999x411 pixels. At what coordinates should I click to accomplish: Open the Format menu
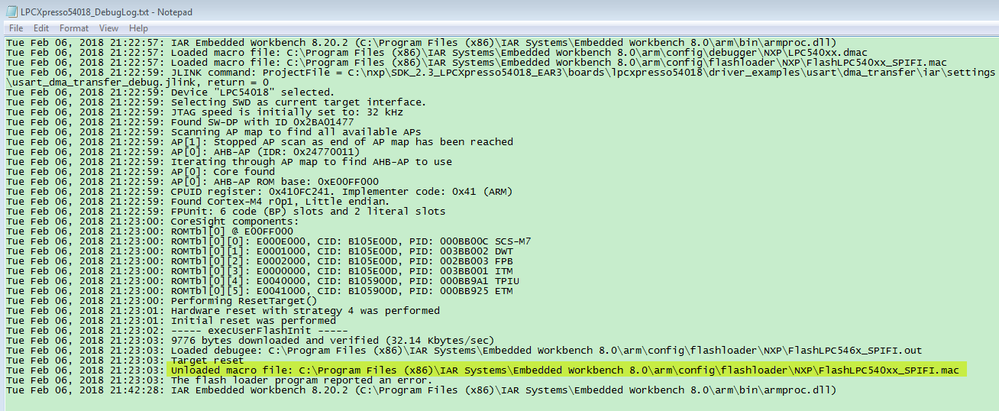pos(74,28)
